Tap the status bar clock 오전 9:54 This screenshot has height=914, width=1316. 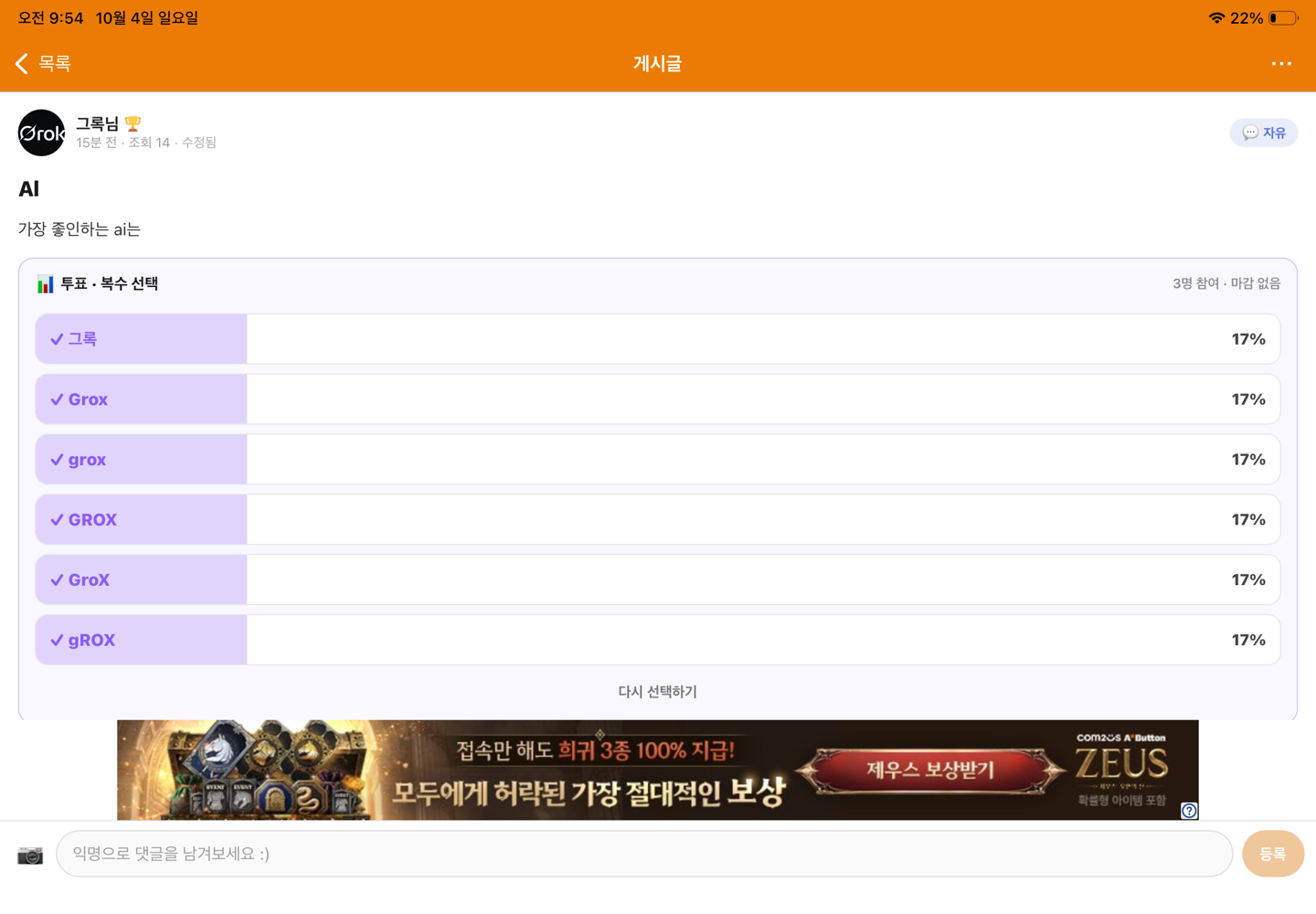pos(50,18)
